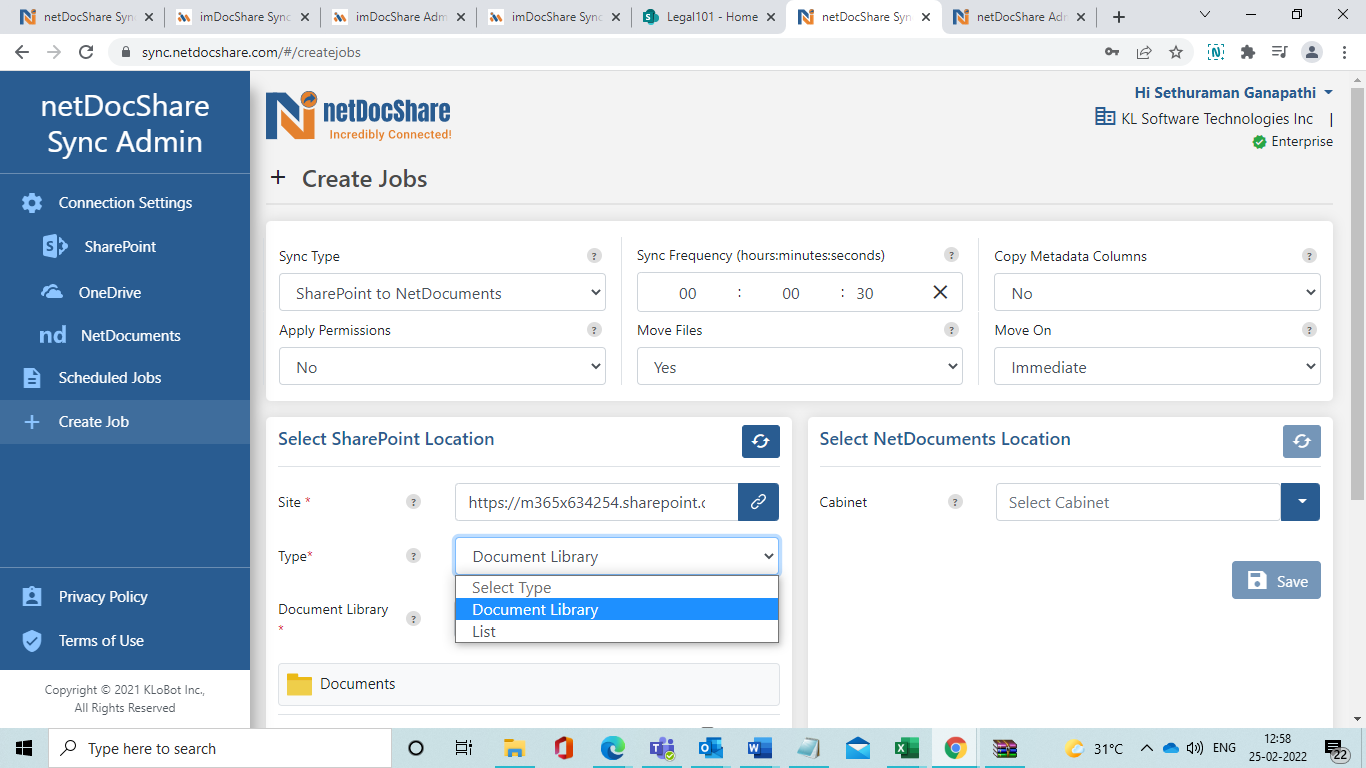Image resolution: width=1366 pixels, height=768 pixels.
Task: Reload the browser page
Action: click(x=86, y=52)
